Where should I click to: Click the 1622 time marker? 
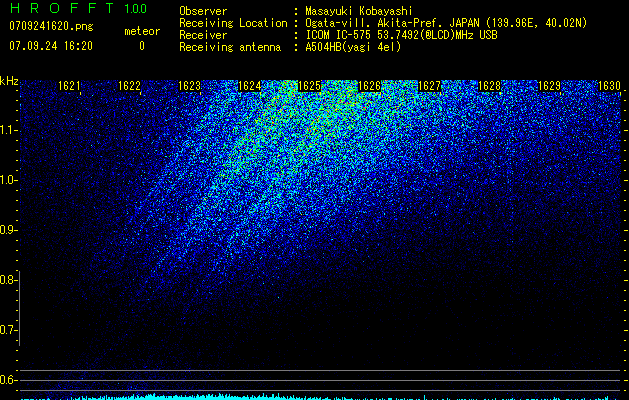(x=129, y=86)
